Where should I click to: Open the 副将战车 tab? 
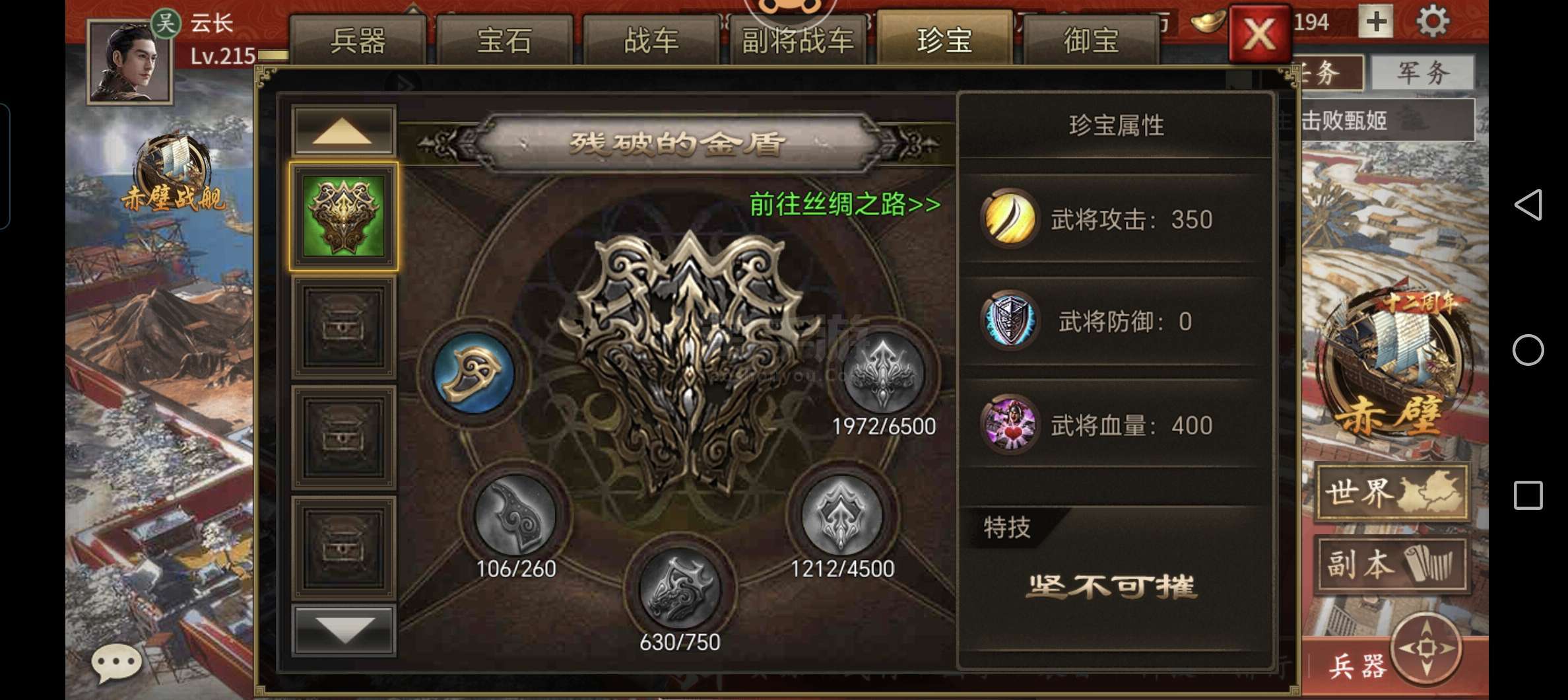pos(798,40)
